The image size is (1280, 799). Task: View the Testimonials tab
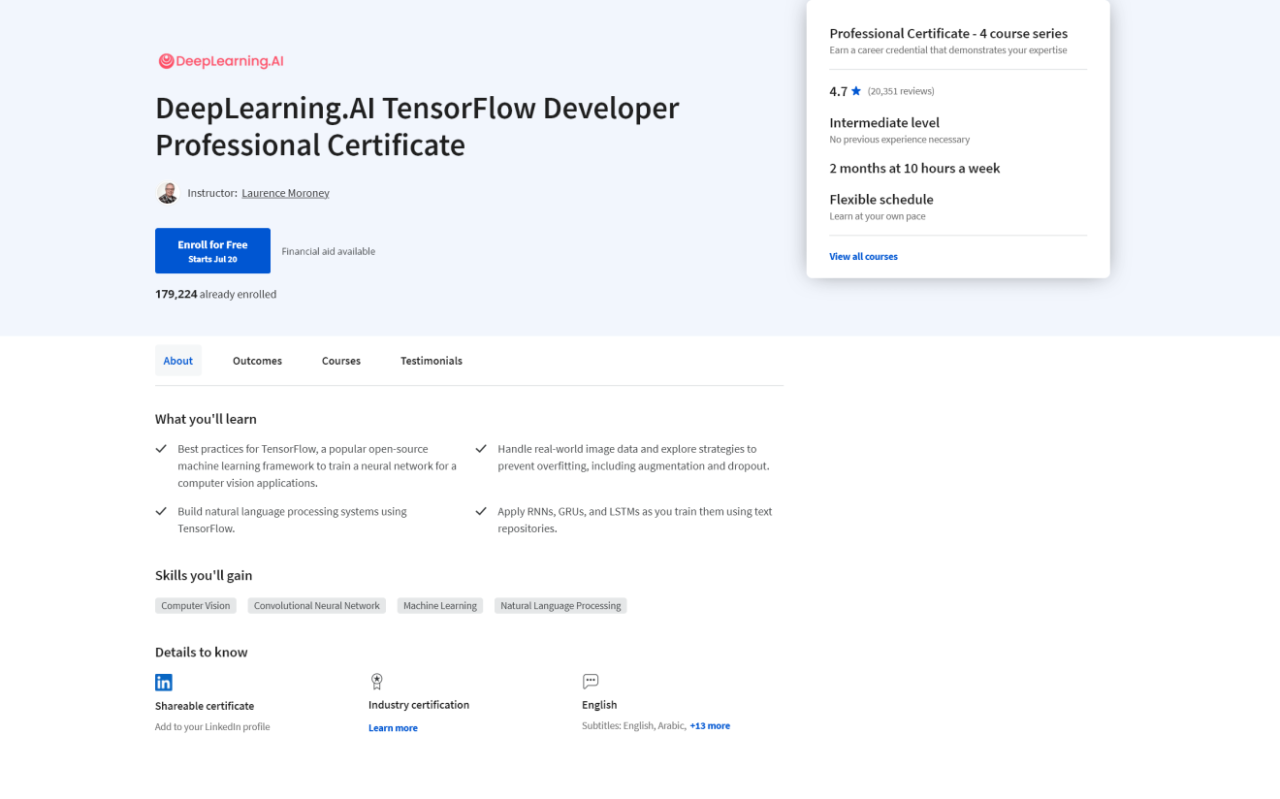[431, 360]
